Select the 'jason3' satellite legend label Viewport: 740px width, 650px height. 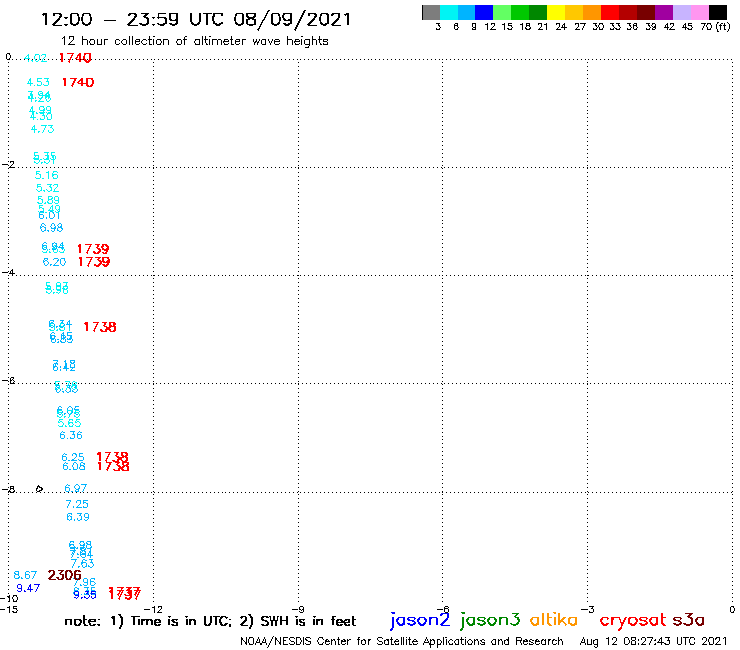490,620
